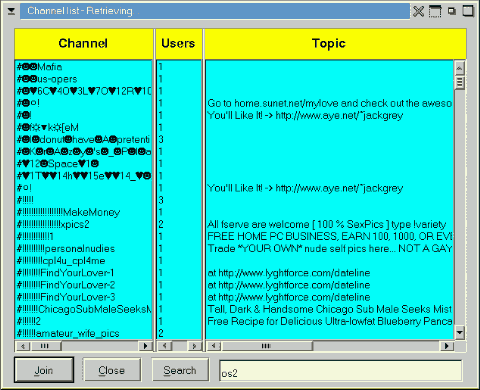The width and height of the screenshot is (480, 390).
Task: Click Users column left scroll arrow
Action: [165, 346]
